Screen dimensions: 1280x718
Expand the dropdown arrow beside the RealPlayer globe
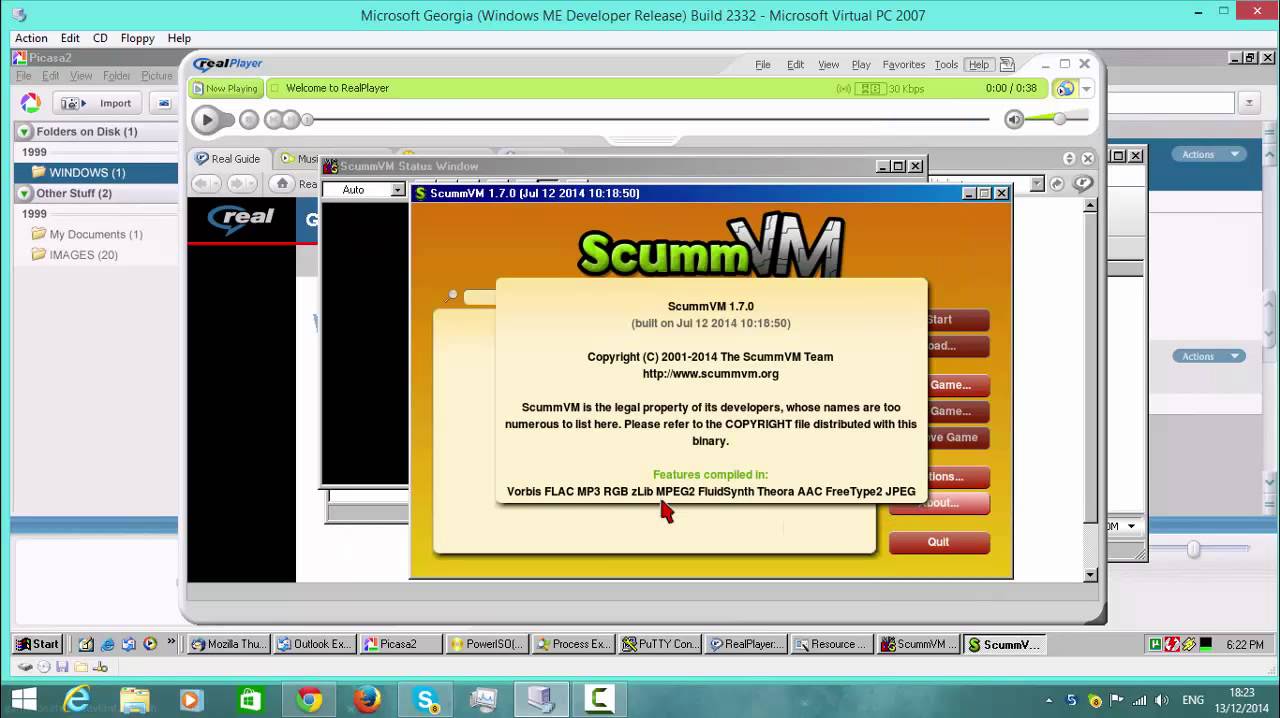(x=1086, y=89)
